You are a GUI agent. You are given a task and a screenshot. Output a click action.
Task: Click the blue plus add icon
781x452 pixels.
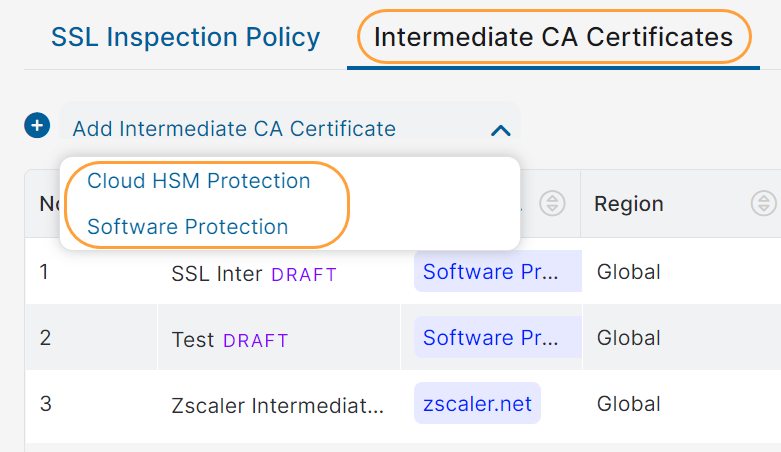click(37, 126)
